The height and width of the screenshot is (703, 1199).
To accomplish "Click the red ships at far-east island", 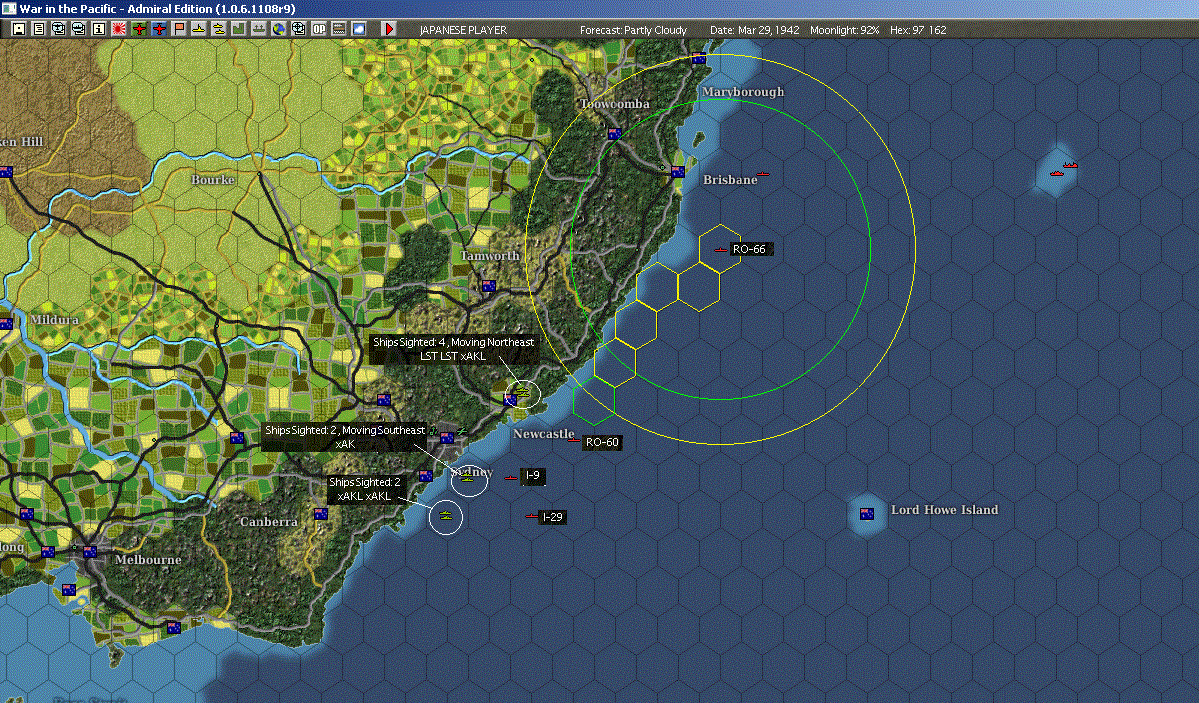I will point(1063,169).
